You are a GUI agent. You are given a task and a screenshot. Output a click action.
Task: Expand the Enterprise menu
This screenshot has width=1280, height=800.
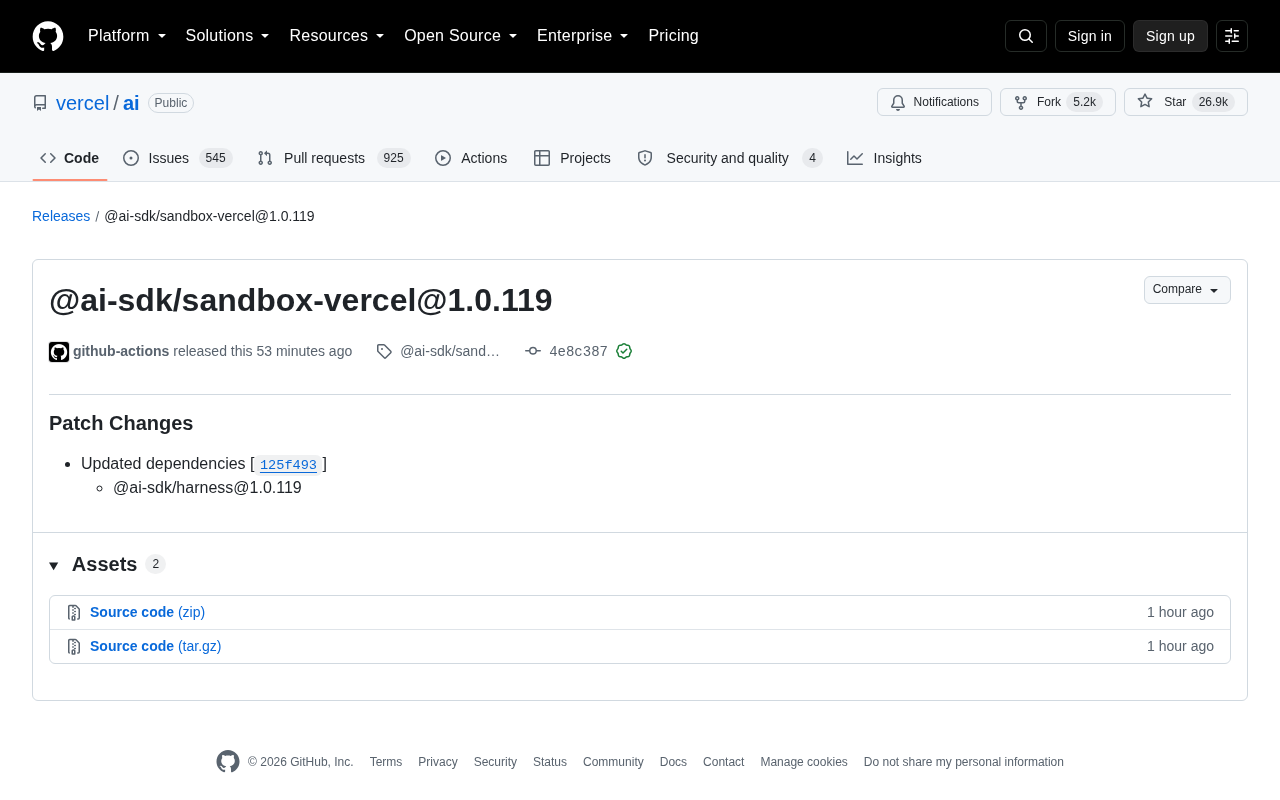tap(583, 36)
